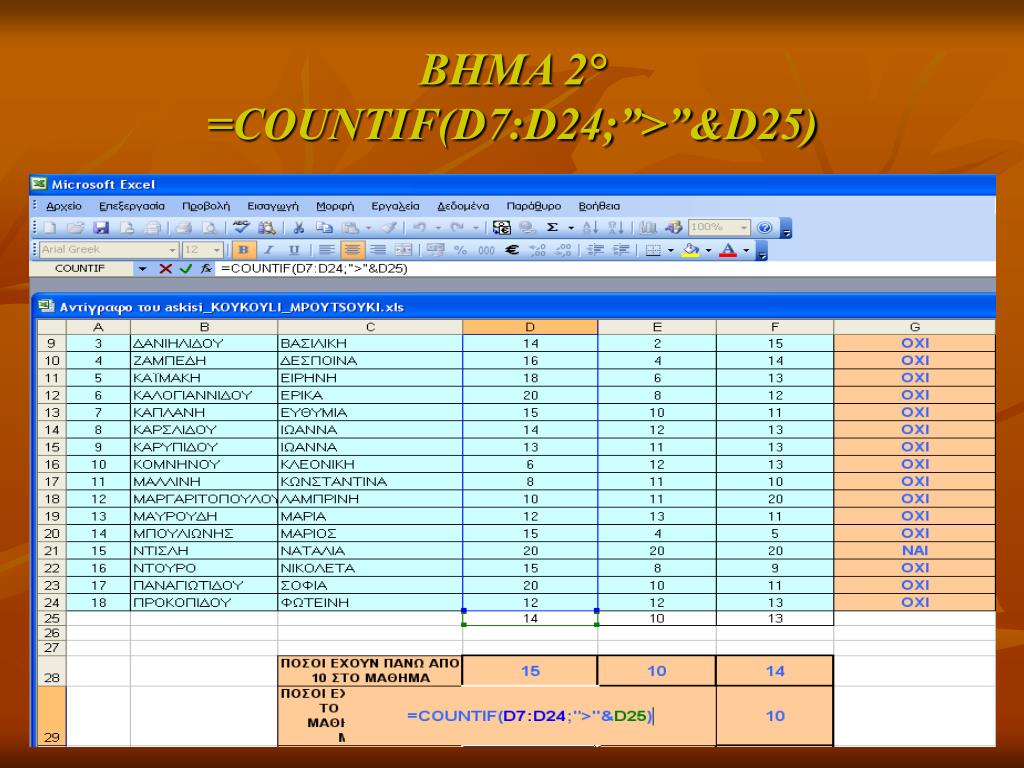Open a file with the Open folder icon
This screenshot has height=768, width=1024.
point(75,227)
